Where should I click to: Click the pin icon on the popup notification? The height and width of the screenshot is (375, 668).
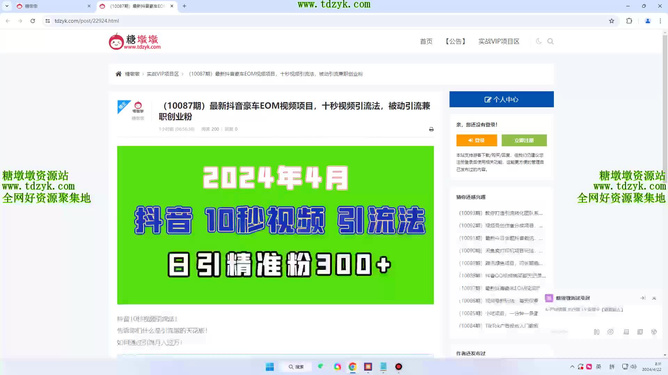coord(642,298)
